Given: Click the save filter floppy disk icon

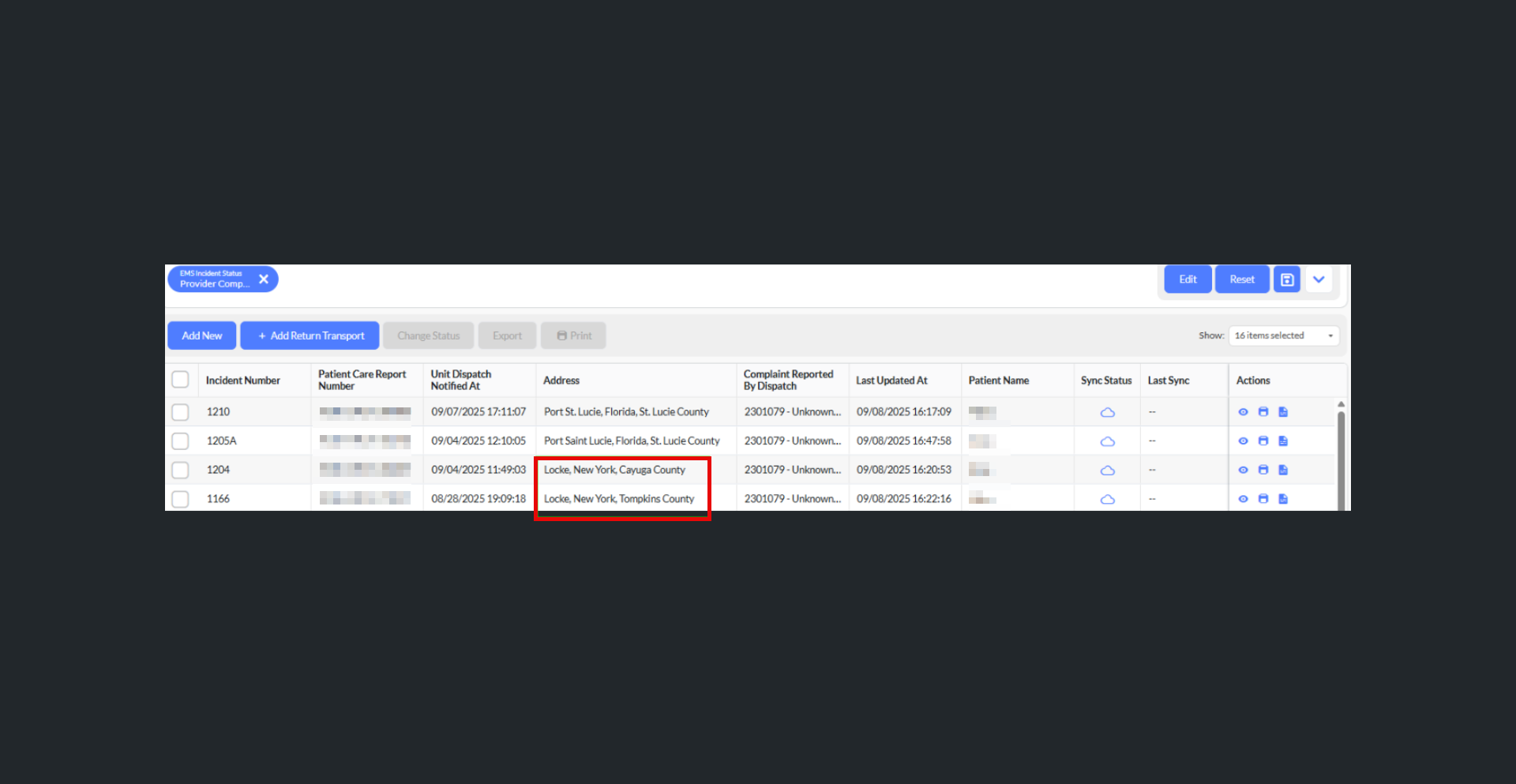Looking at the screenshot, I should point(1287,279).
